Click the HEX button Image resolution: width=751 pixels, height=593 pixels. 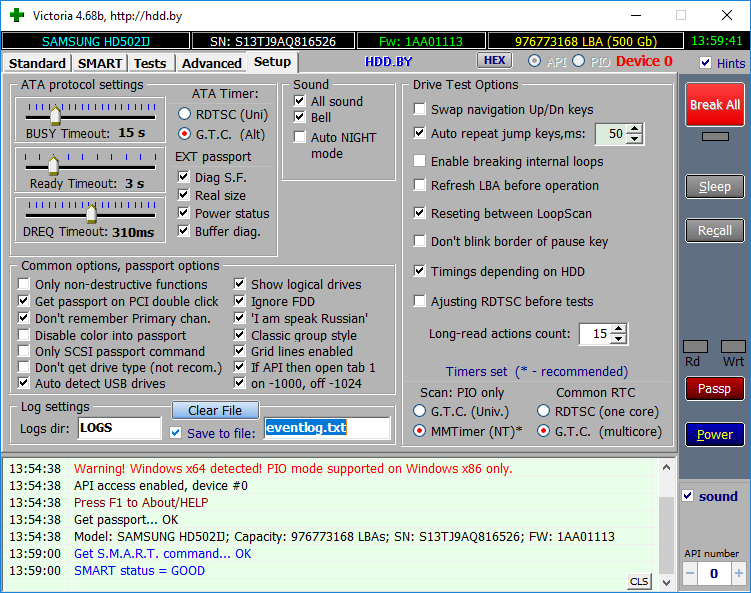(x=494, y=60)
